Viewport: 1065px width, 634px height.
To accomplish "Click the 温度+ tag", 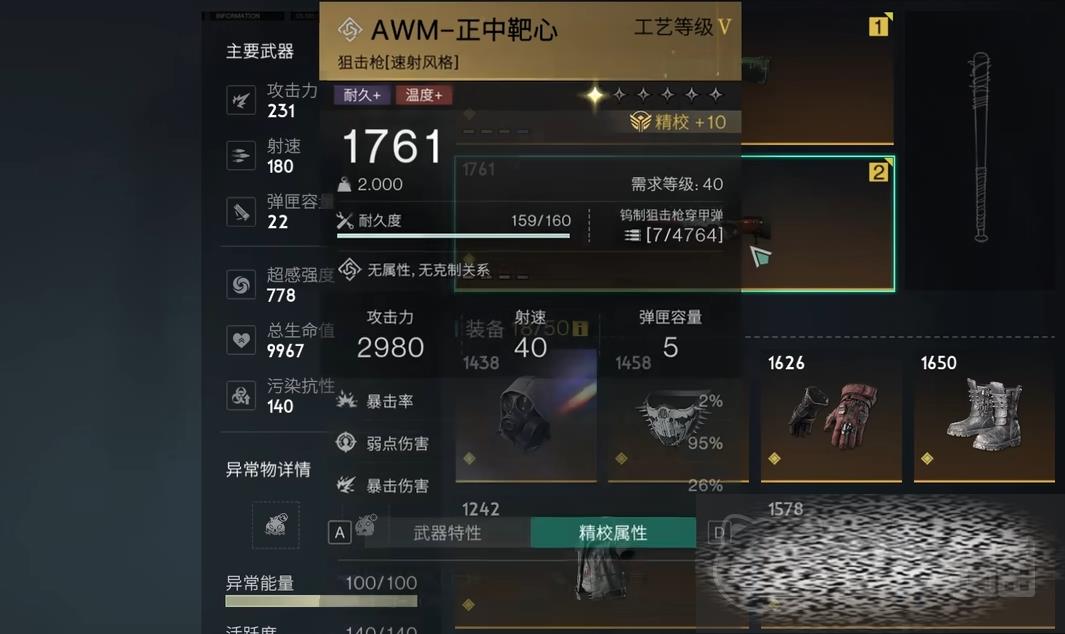I will point(424,95).
